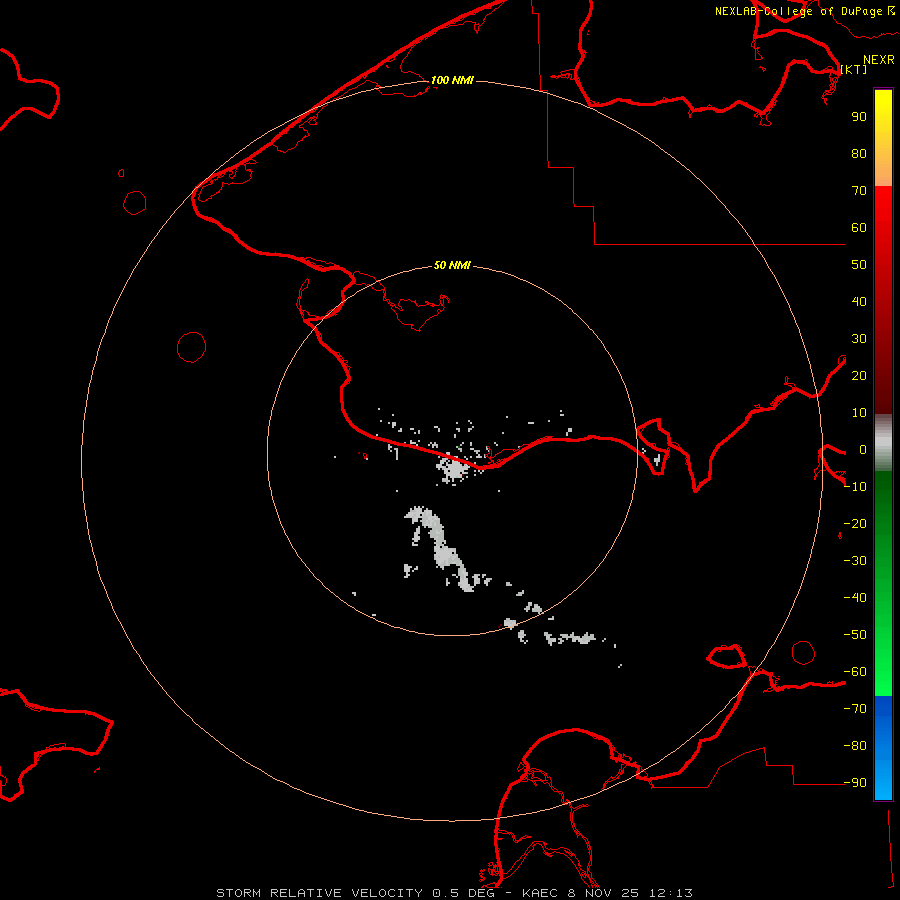The width and height of the screenshot is (900, 900).
Task: Click the -50 value on velocity scale
Action: [855, 635]
